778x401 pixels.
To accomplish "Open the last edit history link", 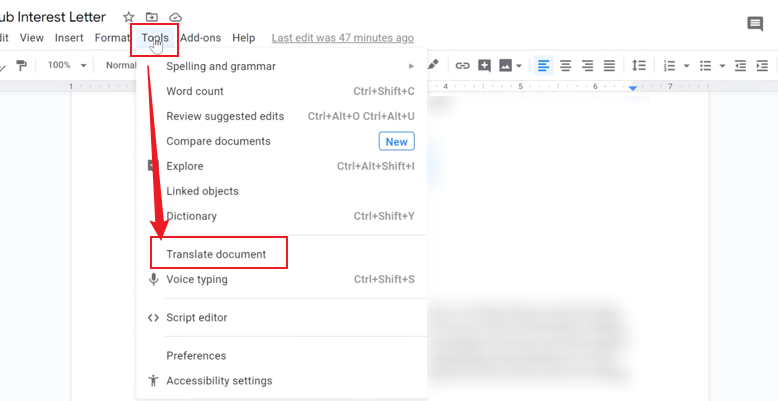I will [343, 38].
